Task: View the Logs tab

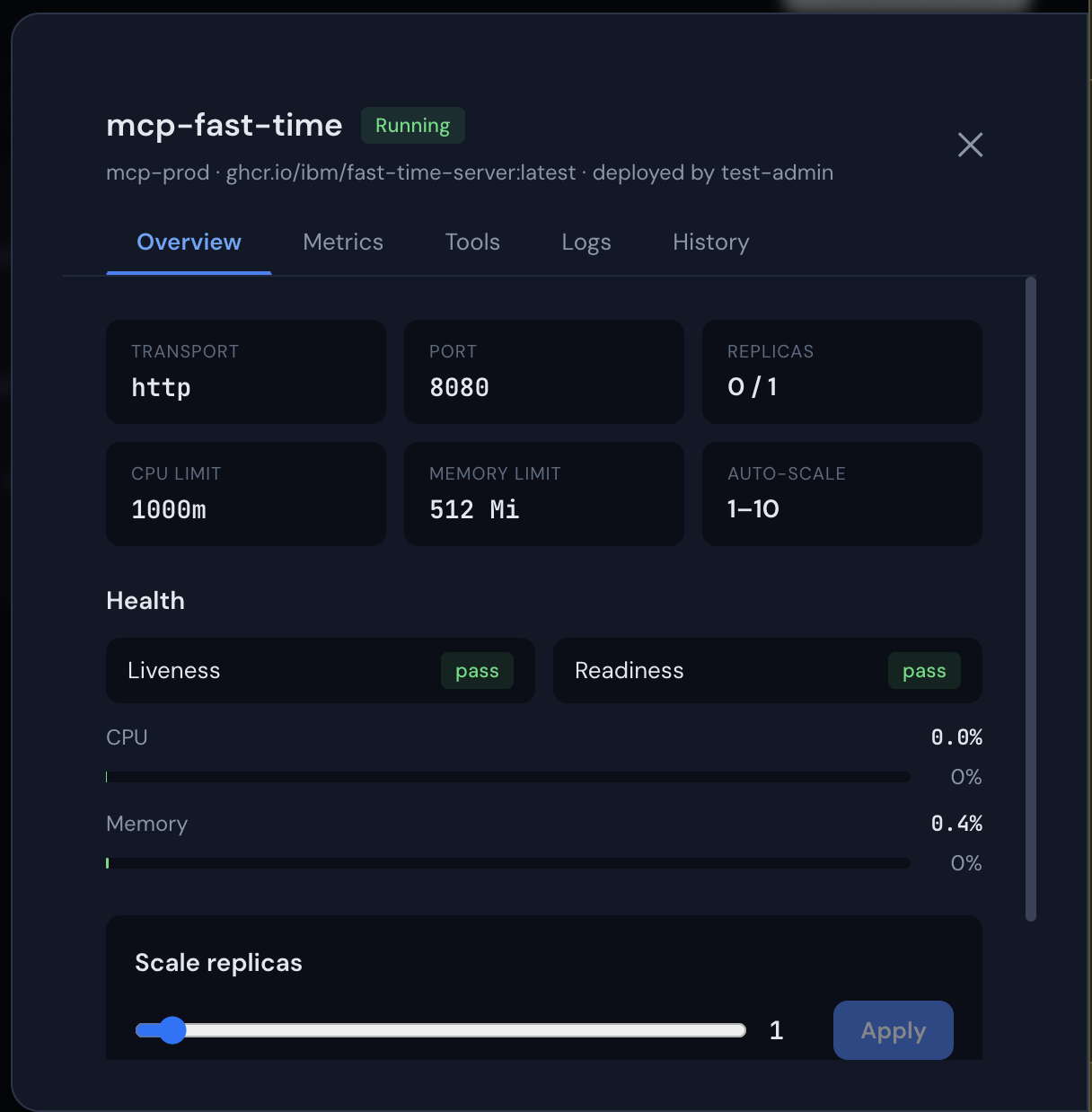Action: [586, 243]
